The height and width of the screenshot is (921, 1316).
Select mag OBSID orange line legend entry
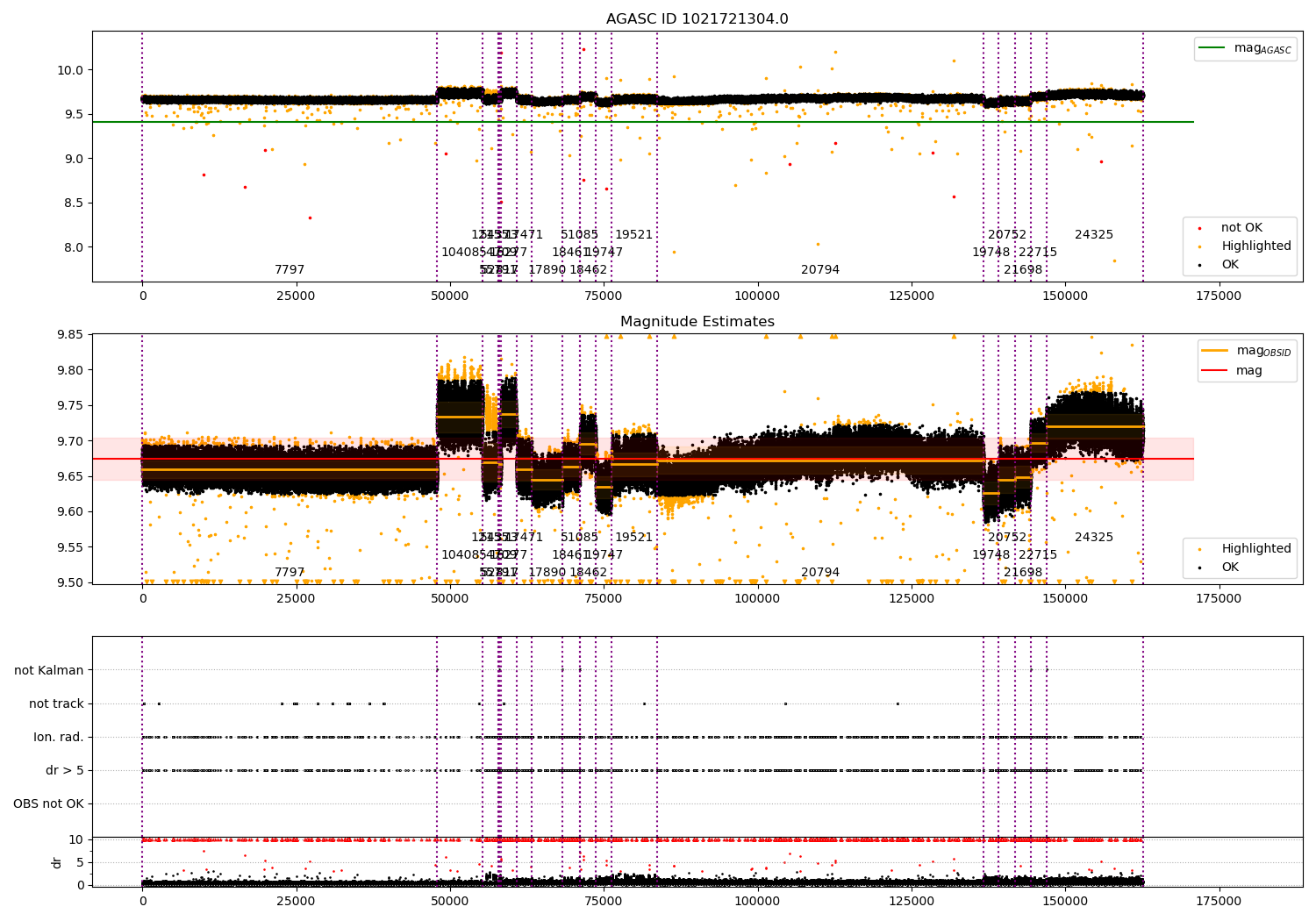1246,351
